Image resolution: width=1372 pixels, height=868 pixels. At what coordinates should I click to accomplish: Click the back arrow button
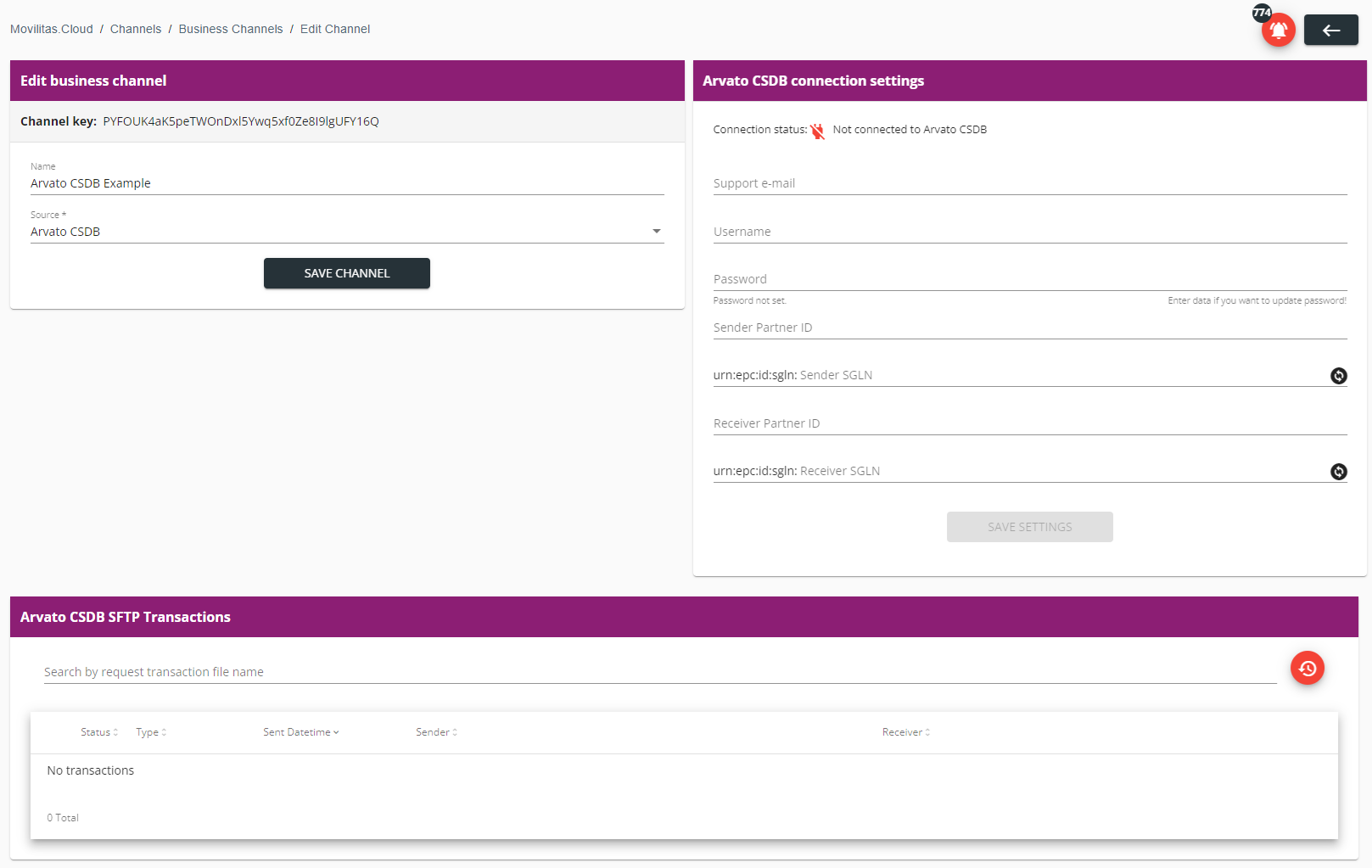1330,31
